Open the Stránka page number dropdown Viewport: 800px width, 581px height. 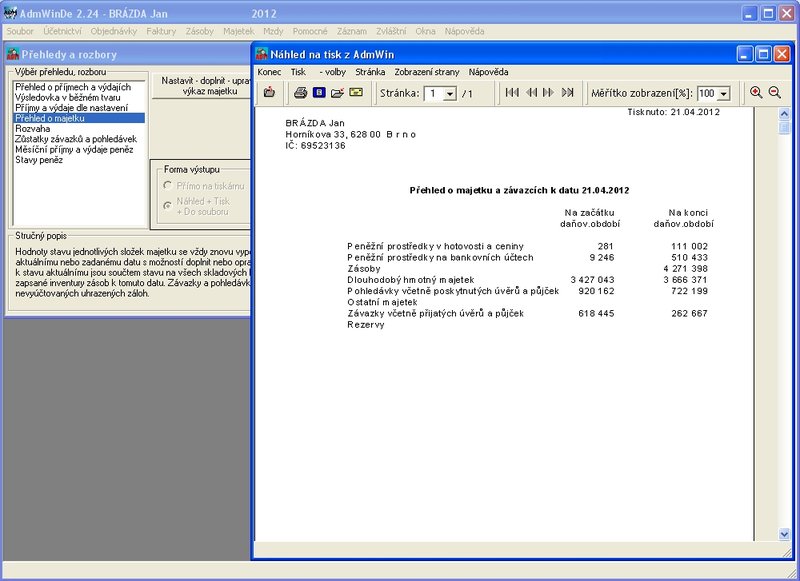pyautogui.click(x=449, y=94)
